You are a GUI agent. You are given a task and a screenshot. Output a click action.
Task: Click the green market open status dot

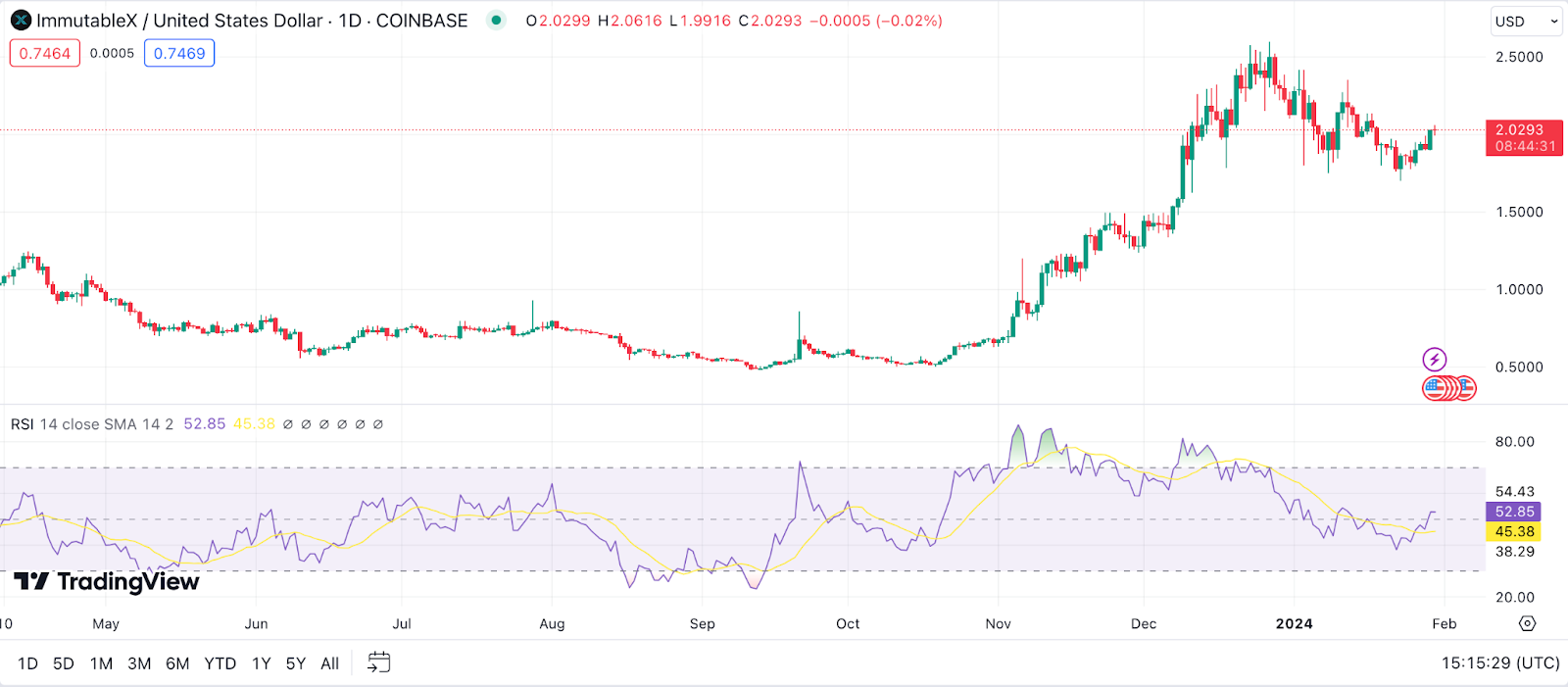497,20
